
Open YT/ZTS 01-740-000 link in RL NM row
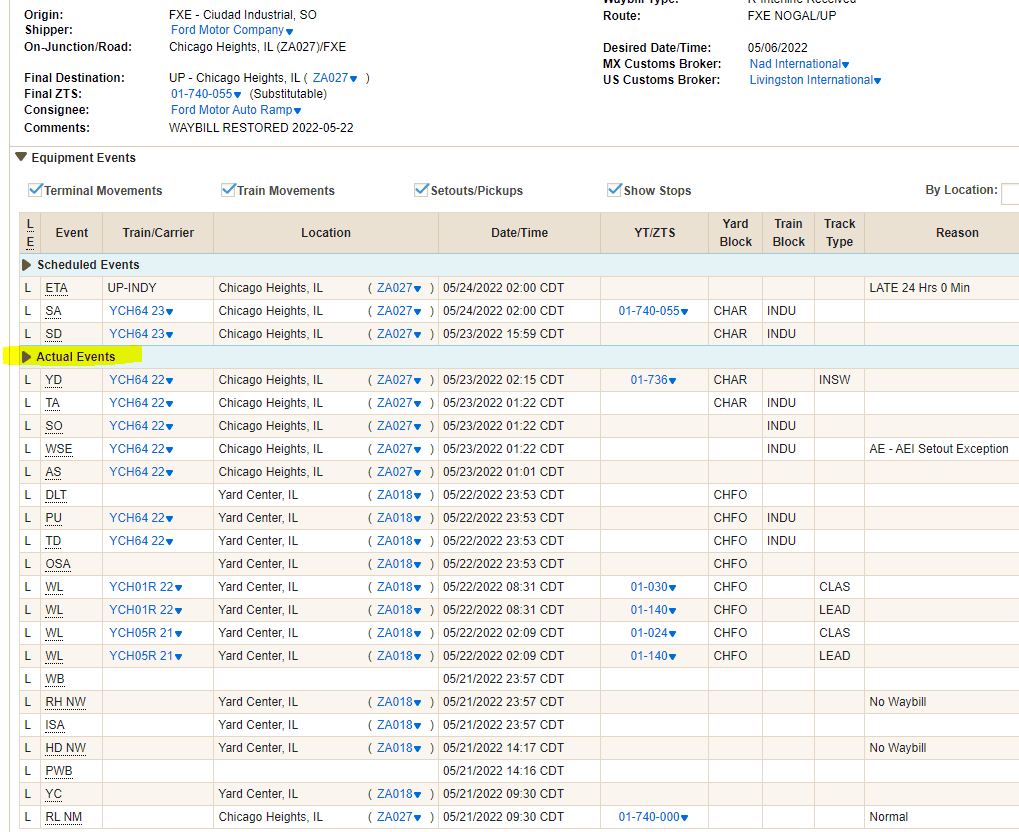point(653,816)
